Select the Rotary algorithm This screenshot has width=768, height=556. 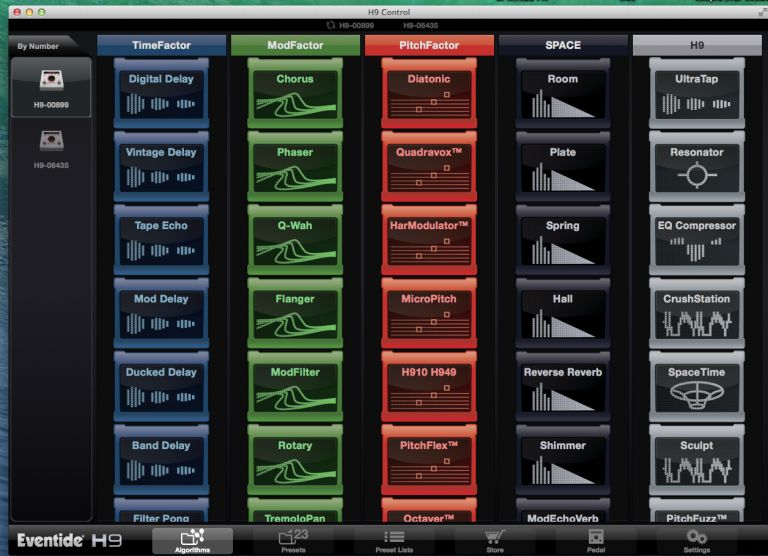point(295,460)
